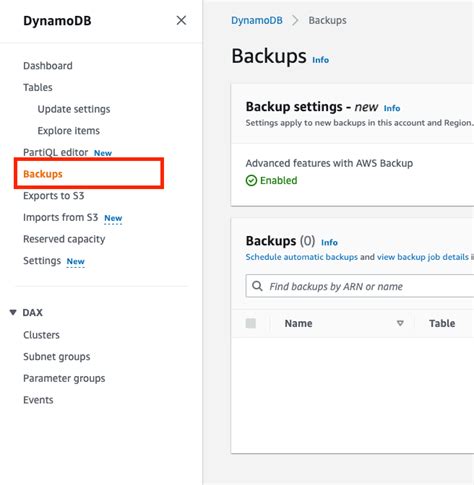Open Reserved capacity page
Viewport: 474px width, 485px height.
[x=64, y=239]
